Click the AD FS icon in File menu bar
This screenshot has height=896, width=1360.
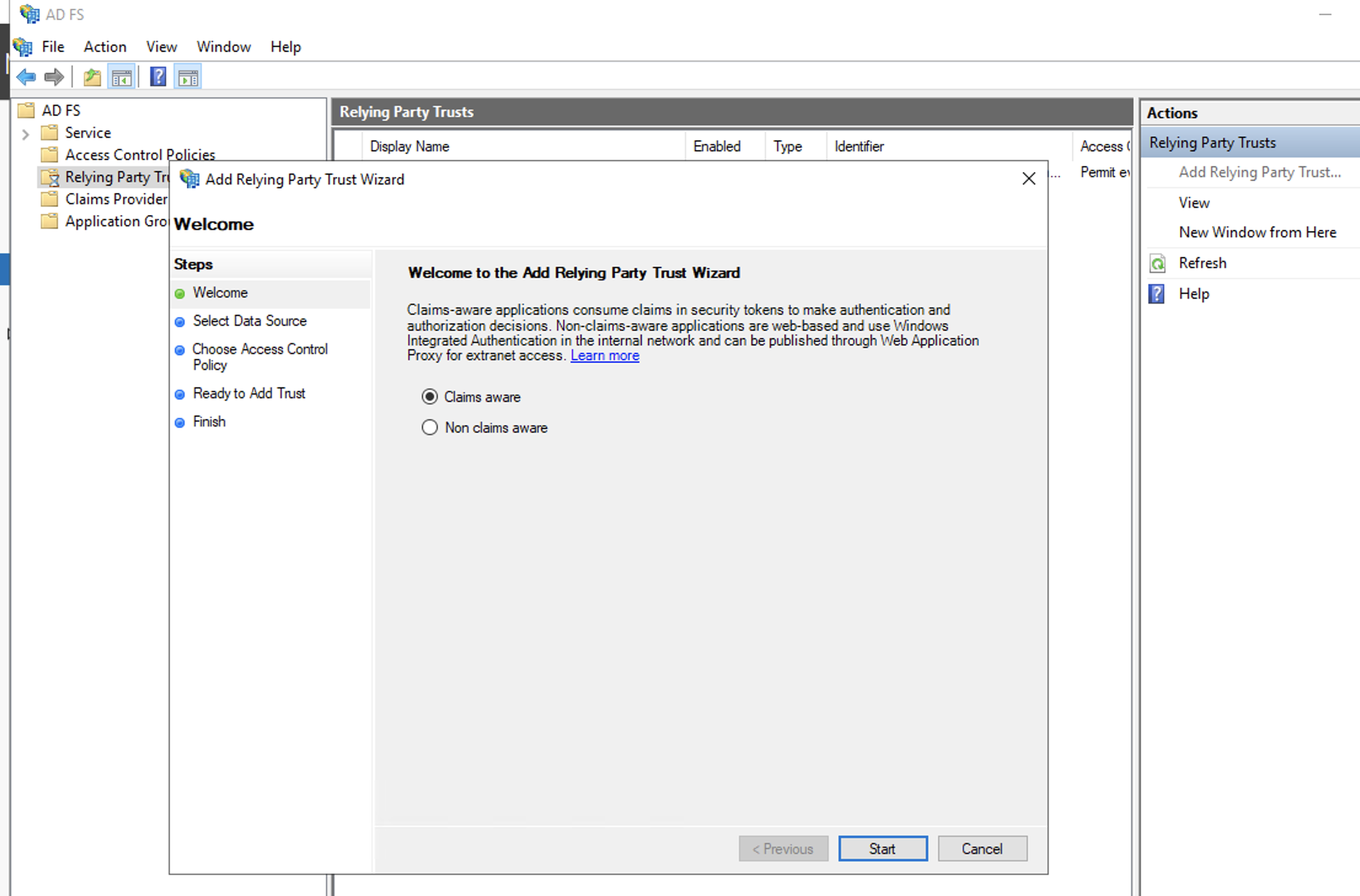pos(23,47)
